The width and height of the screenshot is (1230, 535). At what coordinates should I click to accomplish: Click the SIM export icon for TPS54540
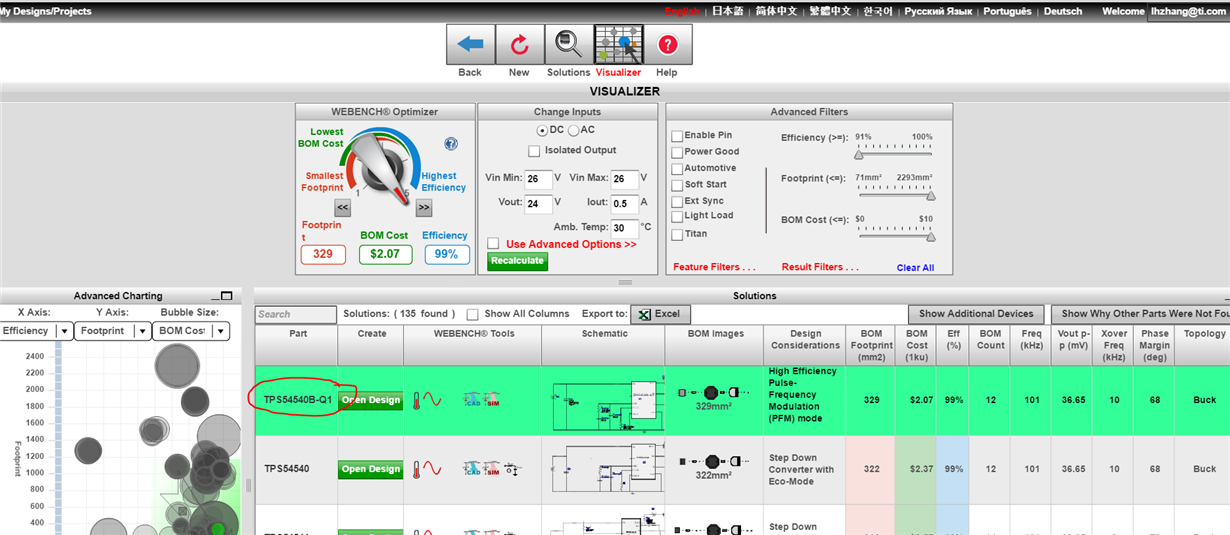[x=492, y=468]
